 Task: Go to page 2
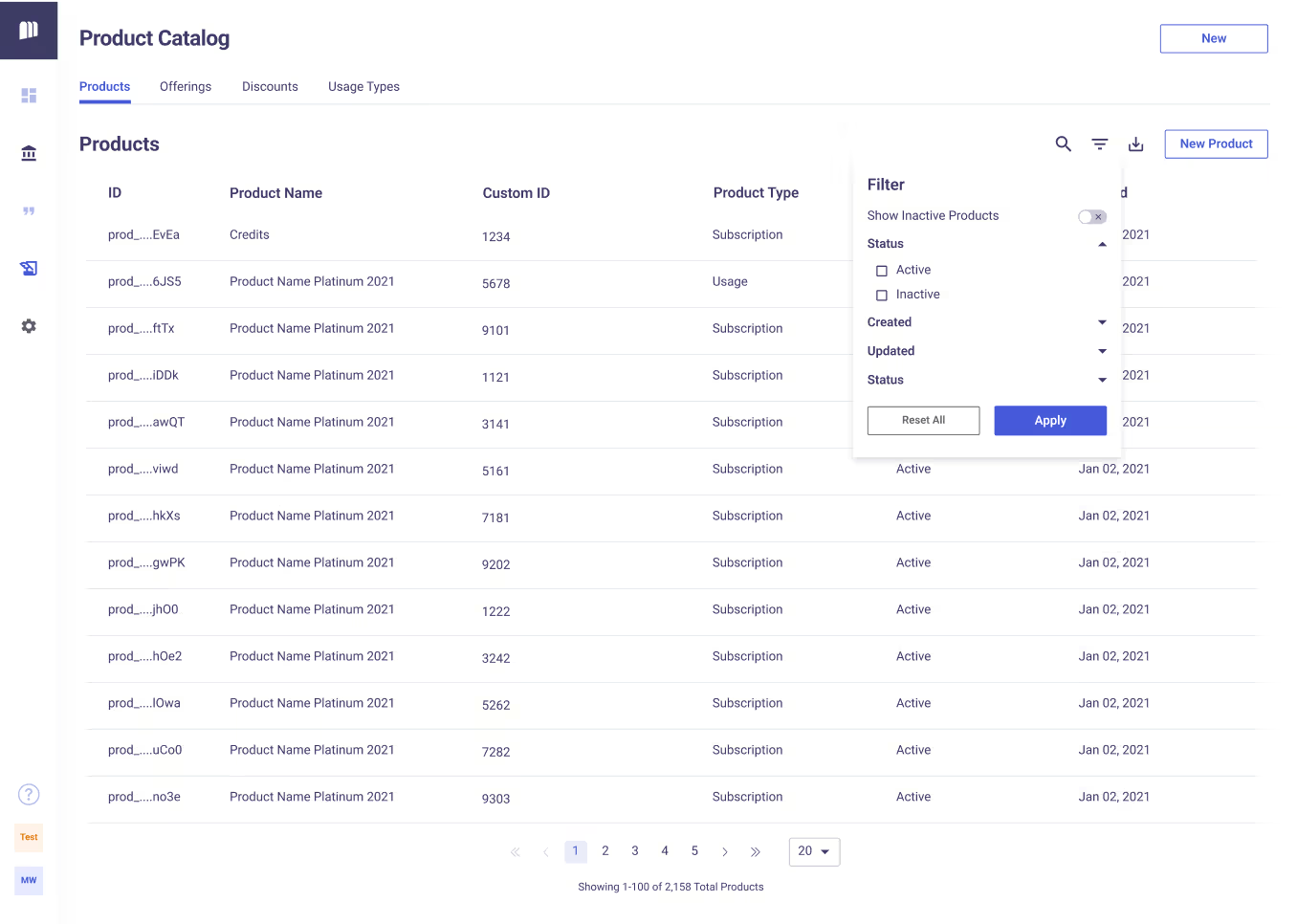605,851
